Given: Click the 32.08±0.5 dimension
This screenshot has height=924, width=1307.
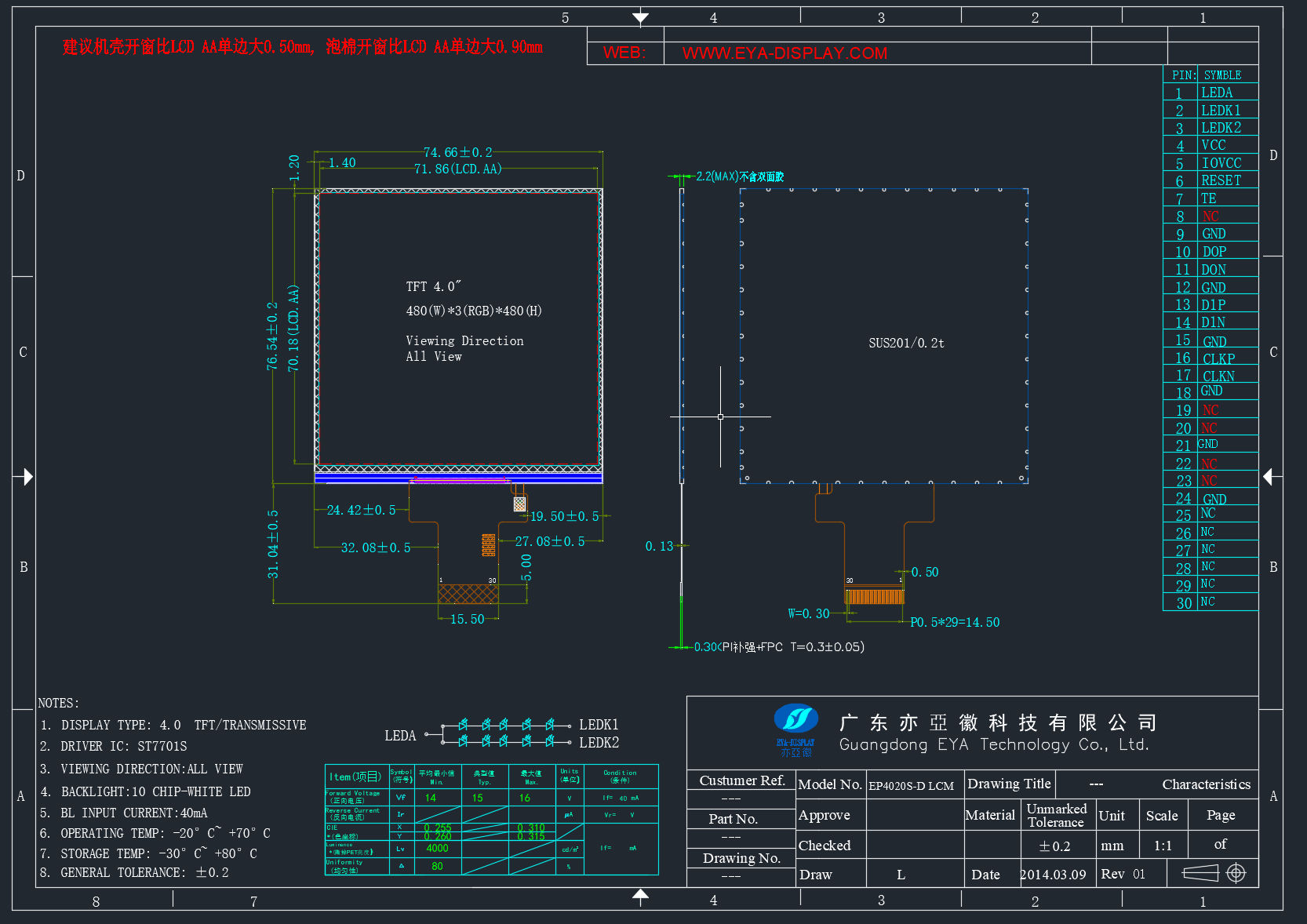Looking at the screenshot, I should 376,547.
